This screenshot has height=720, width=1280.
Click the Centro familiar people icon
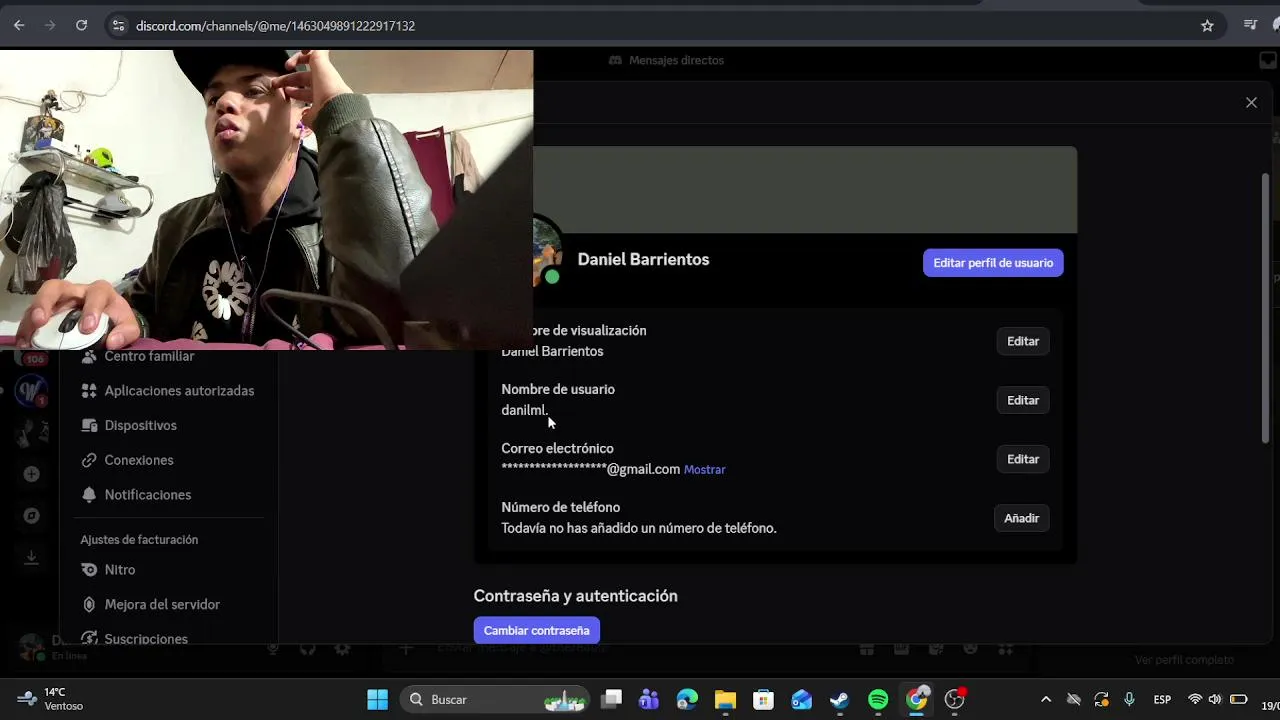(89, 357)
